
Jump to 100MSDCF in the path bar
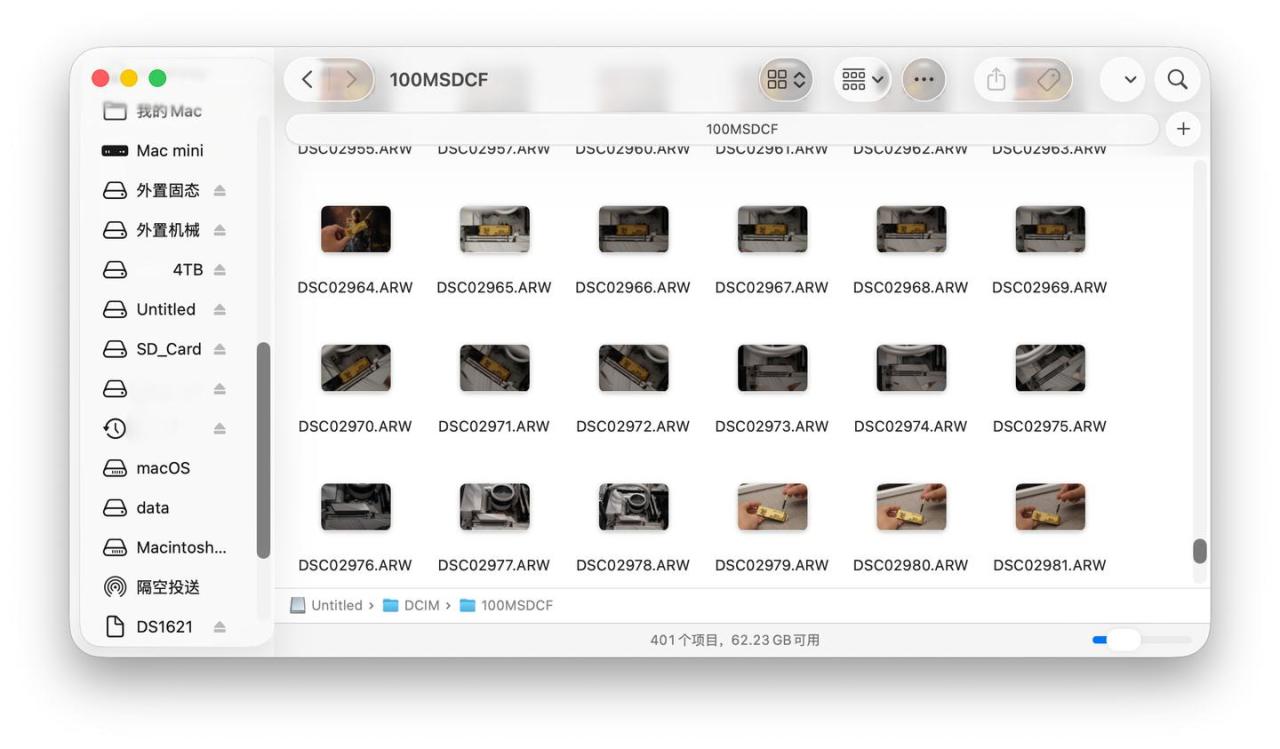(x=516, y=606)
